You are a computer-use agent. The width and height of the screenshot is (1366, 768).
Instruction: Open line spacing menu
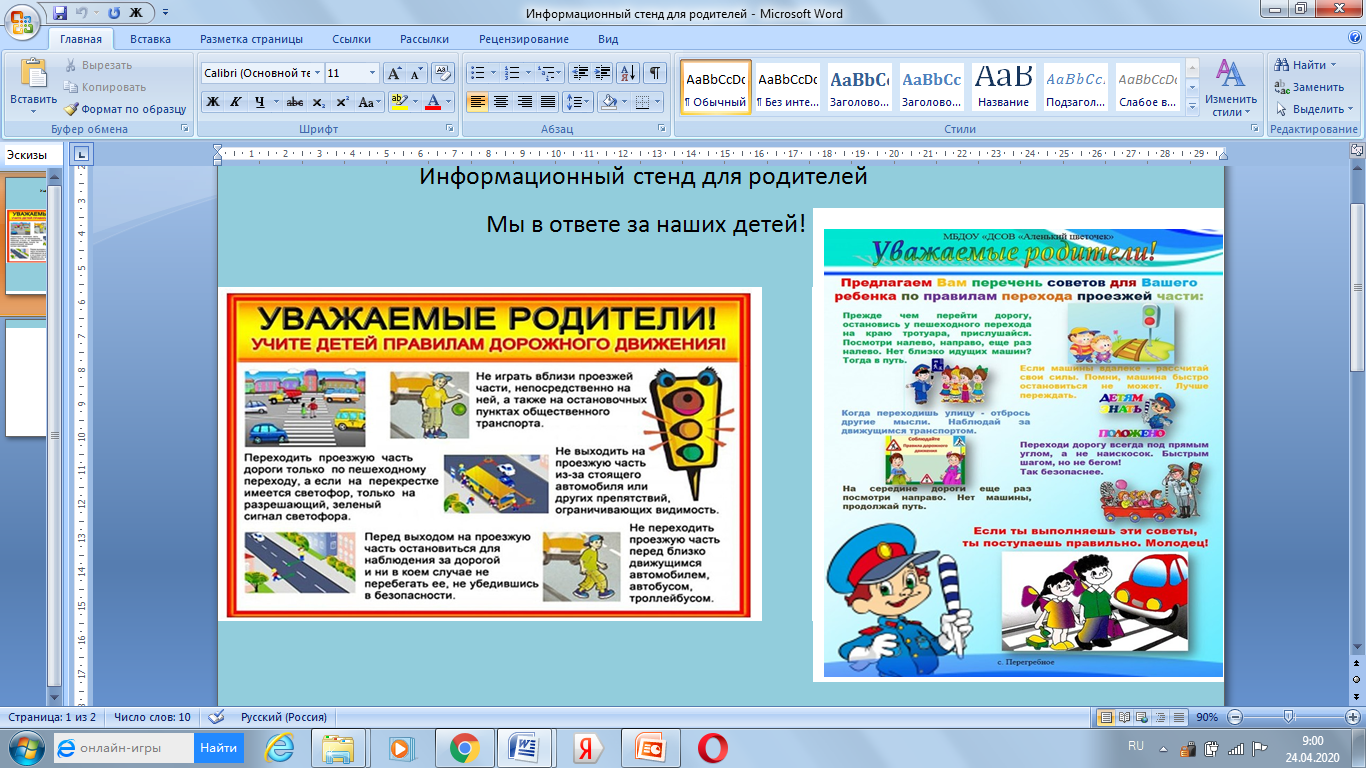point(577,102)
